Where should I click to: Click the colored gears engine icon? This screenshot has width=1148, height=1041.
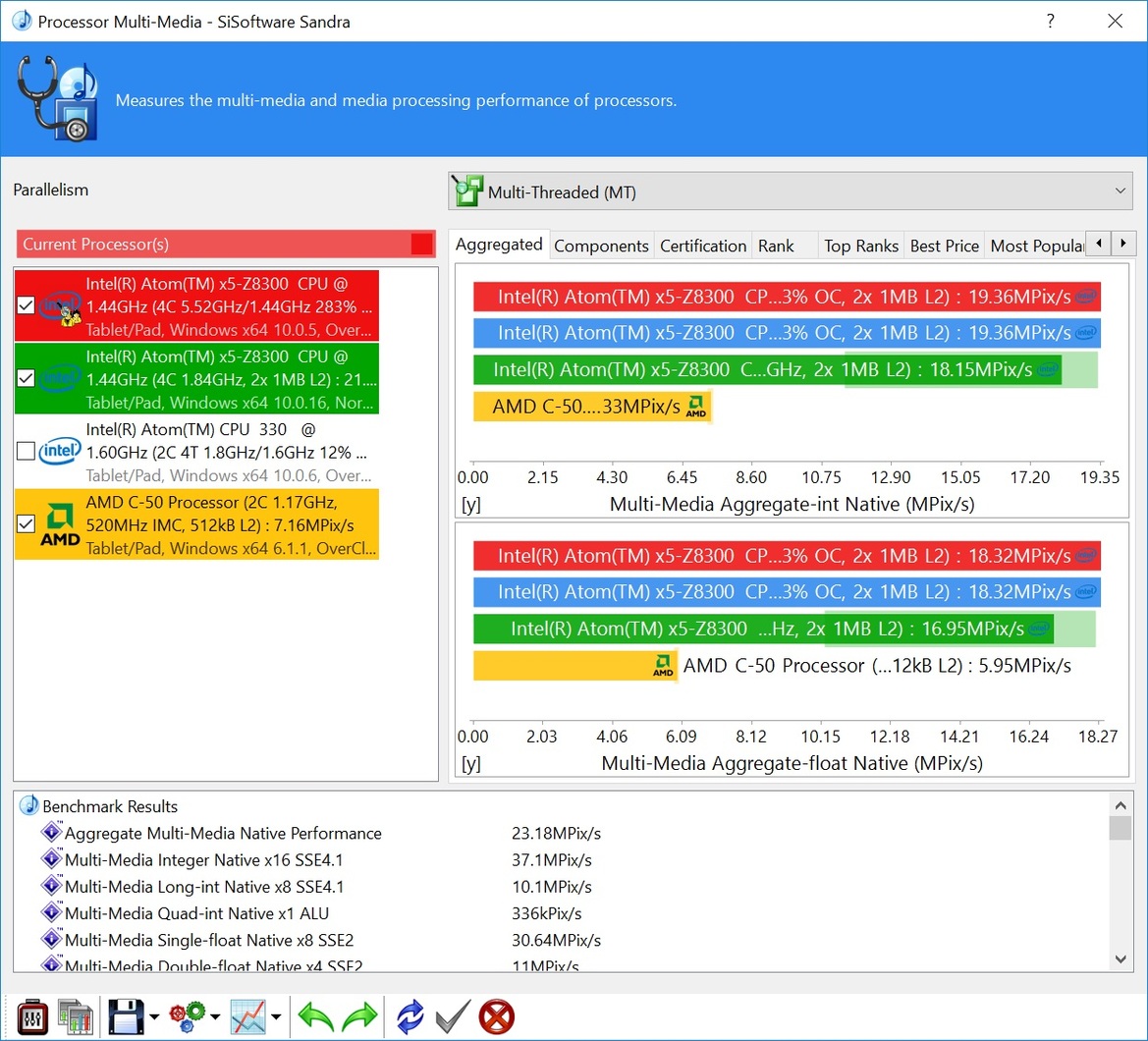coord(188,1016)
